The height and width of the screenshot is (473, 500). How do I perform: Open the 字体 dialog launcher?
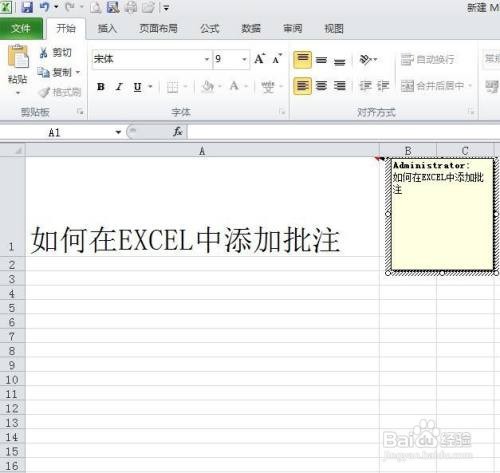[282, 112]
